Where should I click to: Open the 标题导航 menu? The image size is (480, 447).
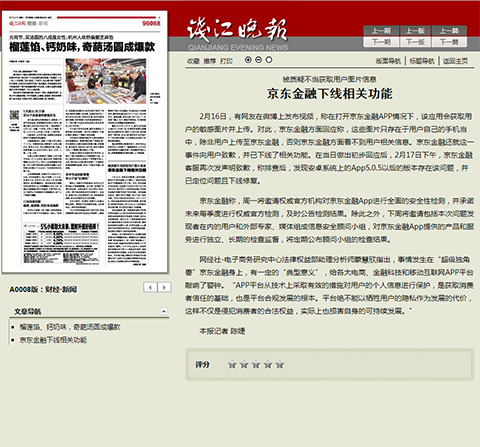coord(422,61)
